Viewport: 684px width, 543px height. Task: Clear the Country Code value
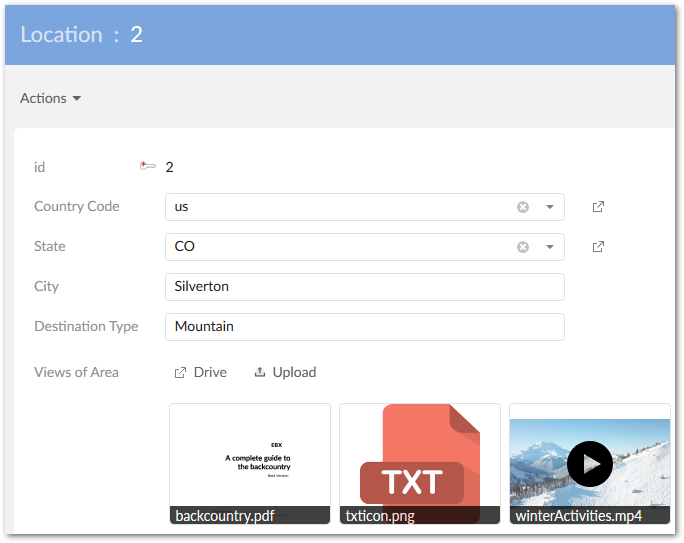[523, 207]
